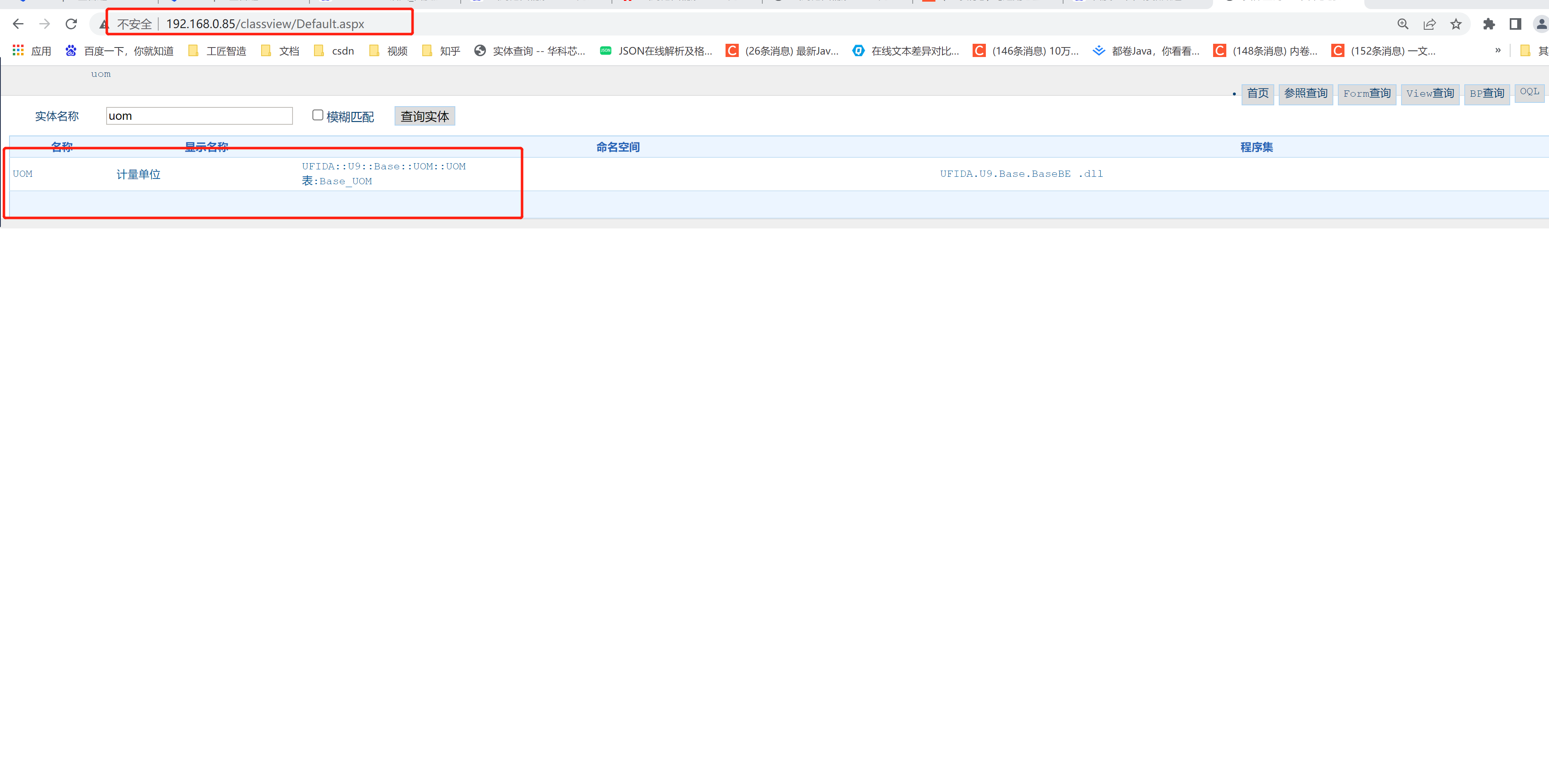Toggle the browser side panel icon
The image size is (1549, 784).
point(1516,24)
